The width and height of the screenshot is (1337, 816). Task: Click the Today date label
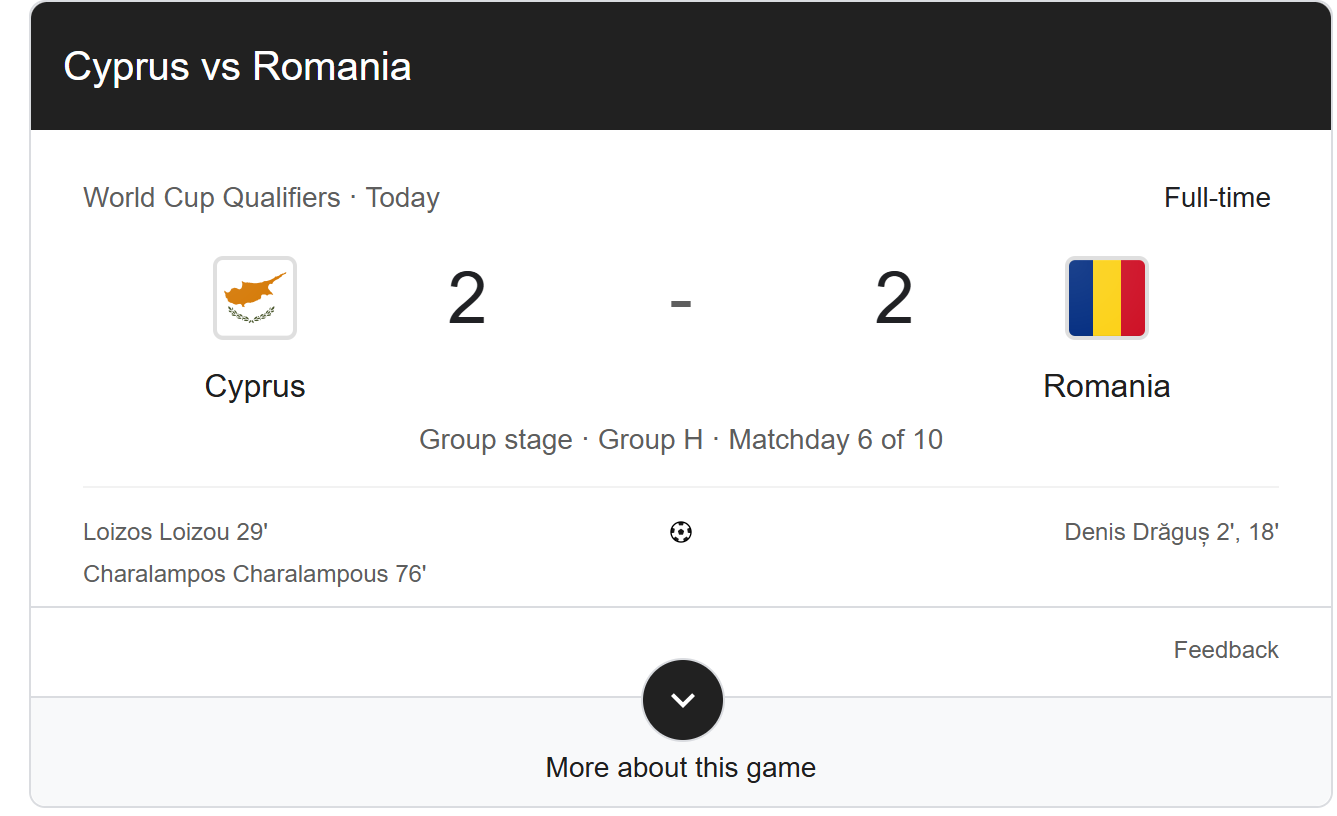[403, 198]
